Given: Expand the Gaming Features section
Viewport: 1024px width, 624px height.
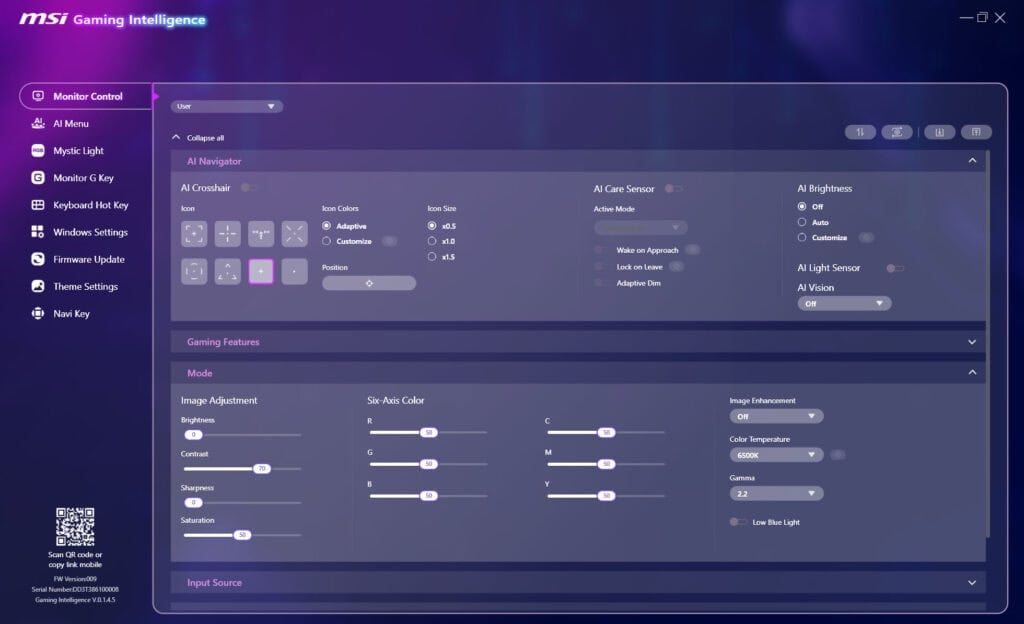Looking at the screenshot, I should pyautogui.click(x=578, y=342).
